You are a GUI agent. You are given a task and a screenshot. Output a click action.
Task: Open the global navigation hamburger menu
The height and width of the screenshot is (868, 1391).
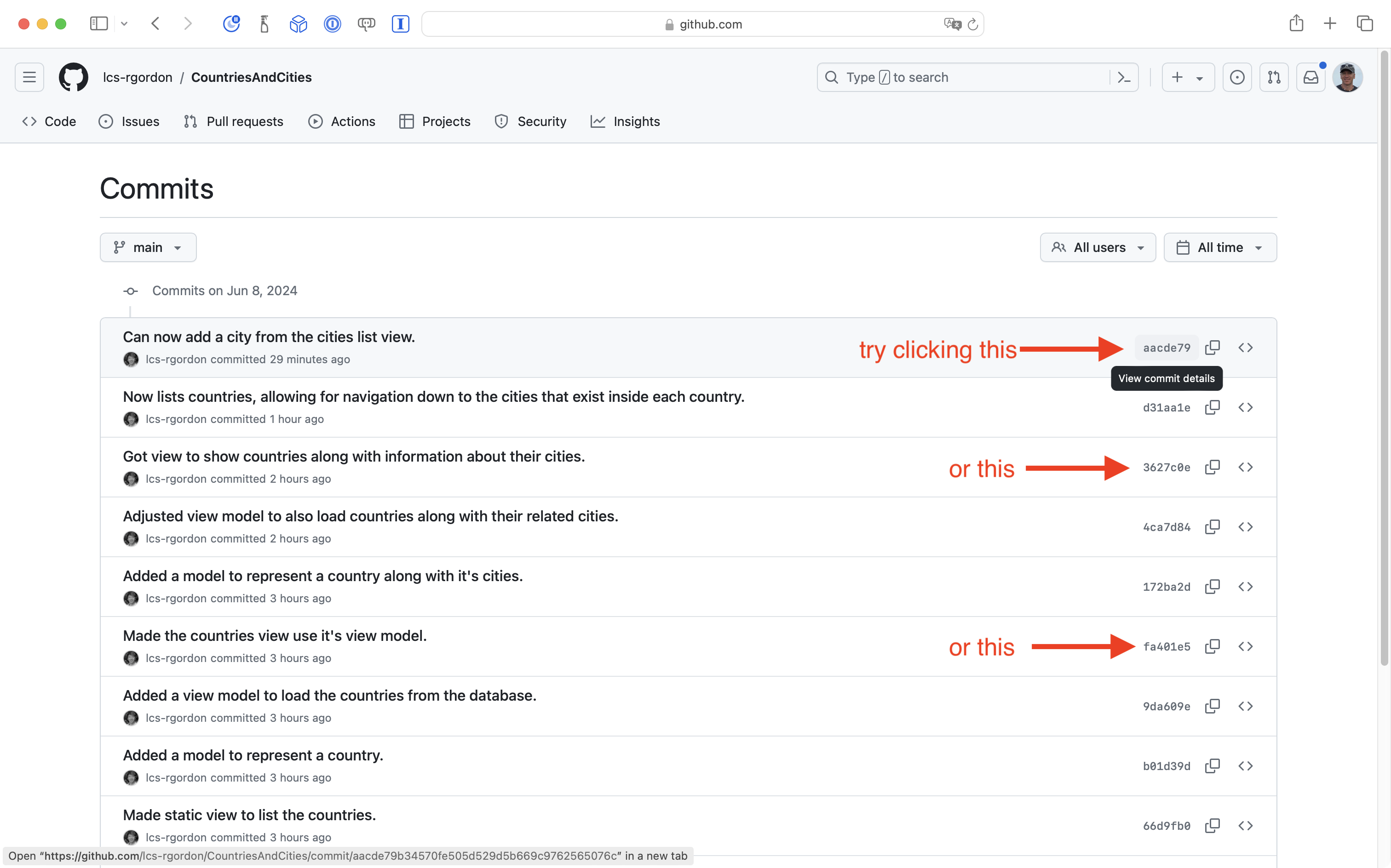[29, 77]
